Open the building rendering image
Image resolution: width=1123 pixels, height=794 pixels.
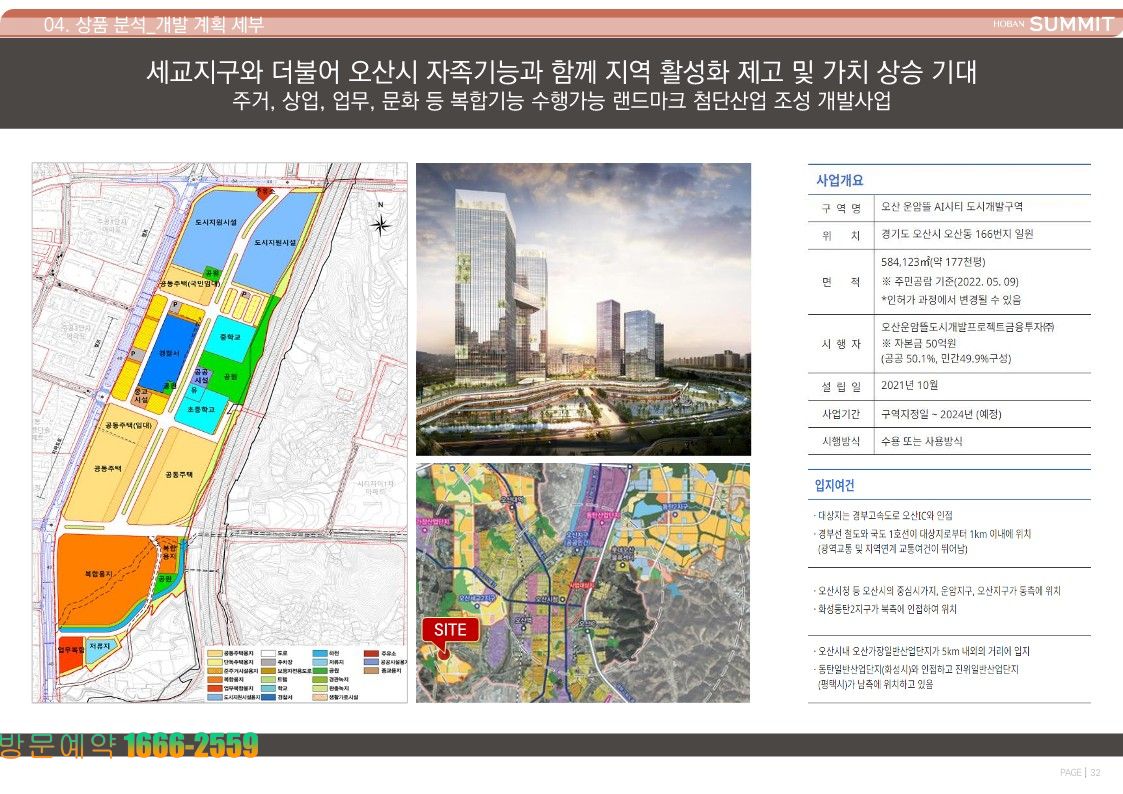pyautogui.click(x=583, y=309)
